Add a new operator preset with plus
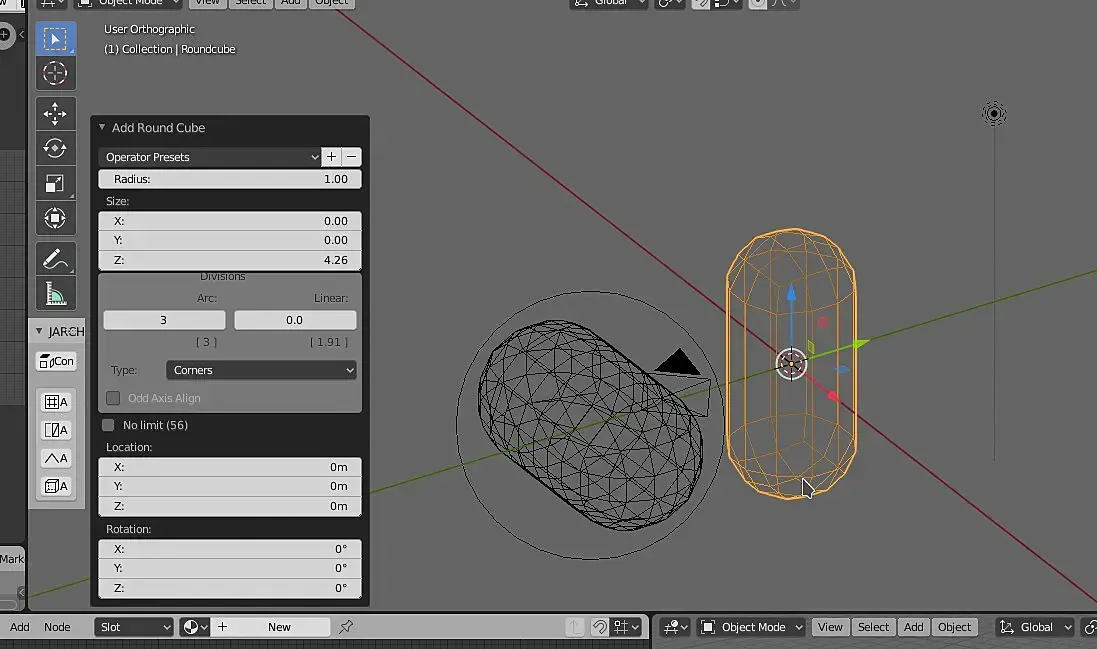This screenshot has height=649, width=1097. [331, 157]
